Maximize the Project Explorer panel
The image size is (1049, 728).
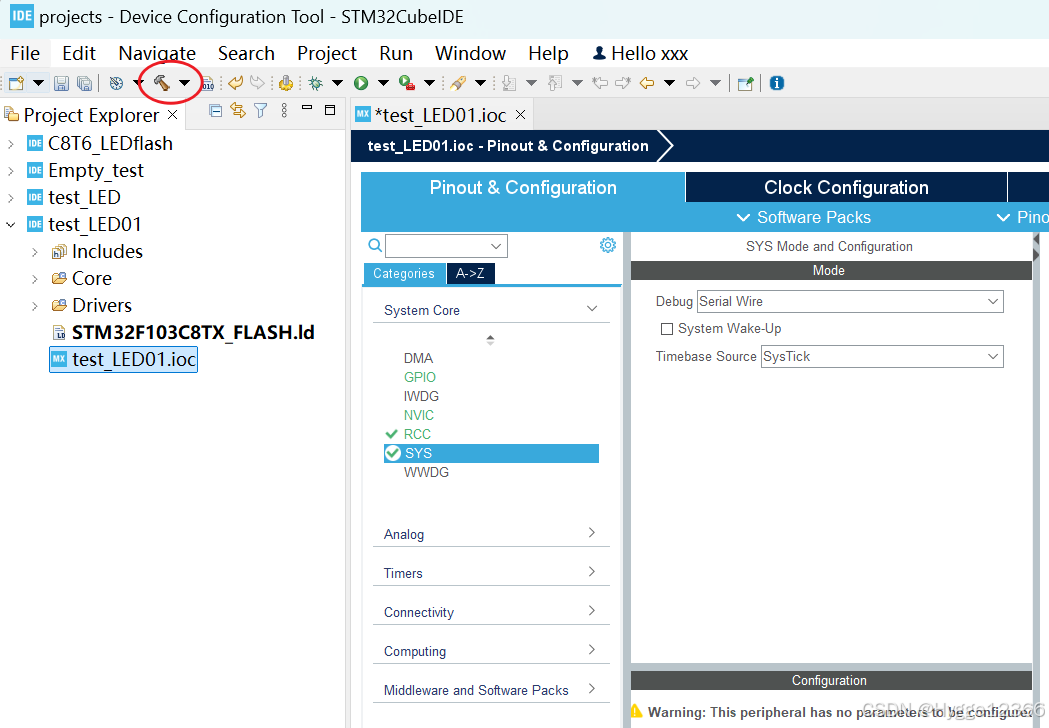330,110
